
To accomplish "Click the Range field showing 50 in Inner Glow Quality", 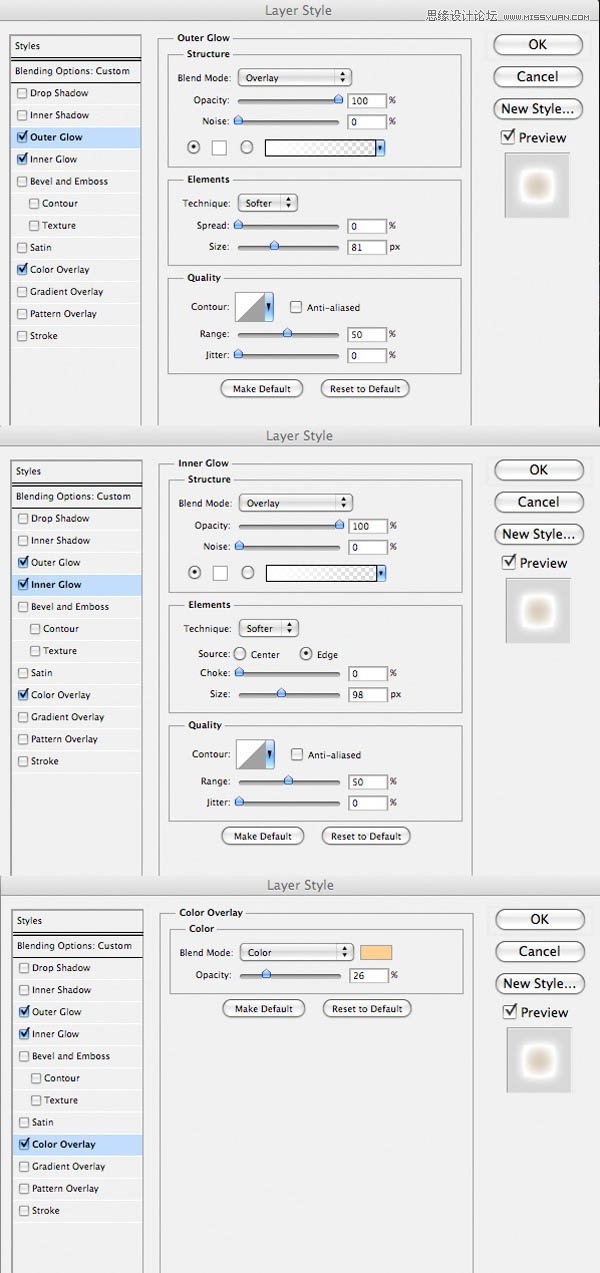I will click(367, 782).
